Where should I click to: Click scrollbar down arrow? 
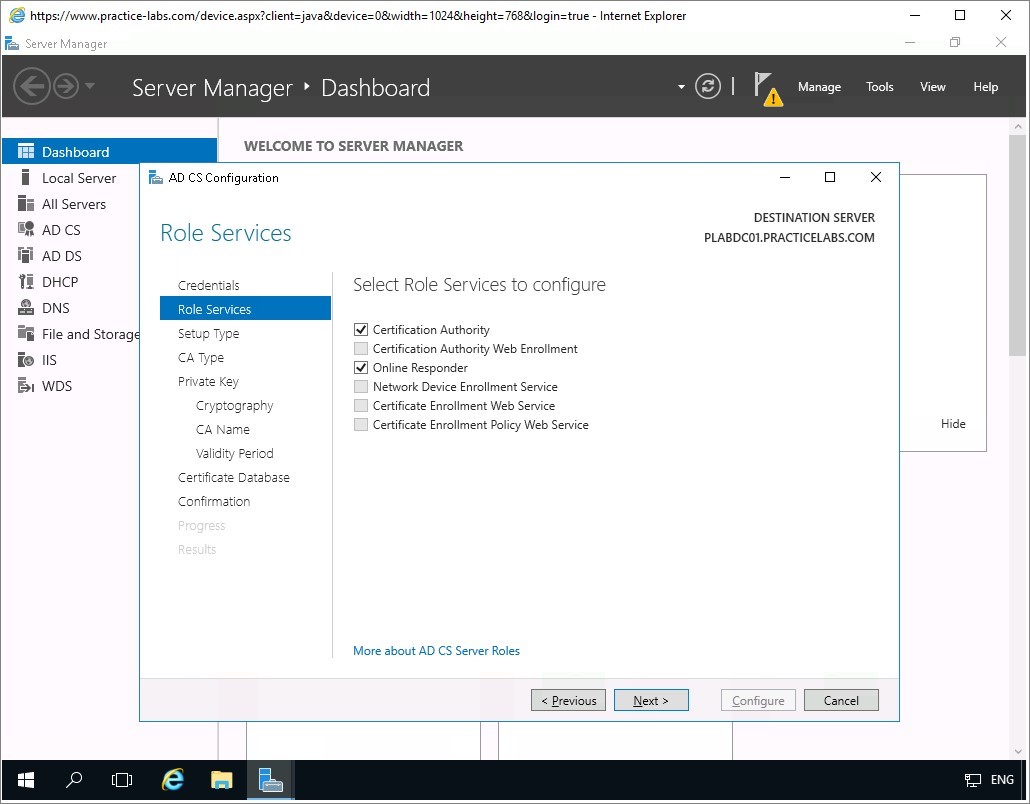coord(1018,751)
